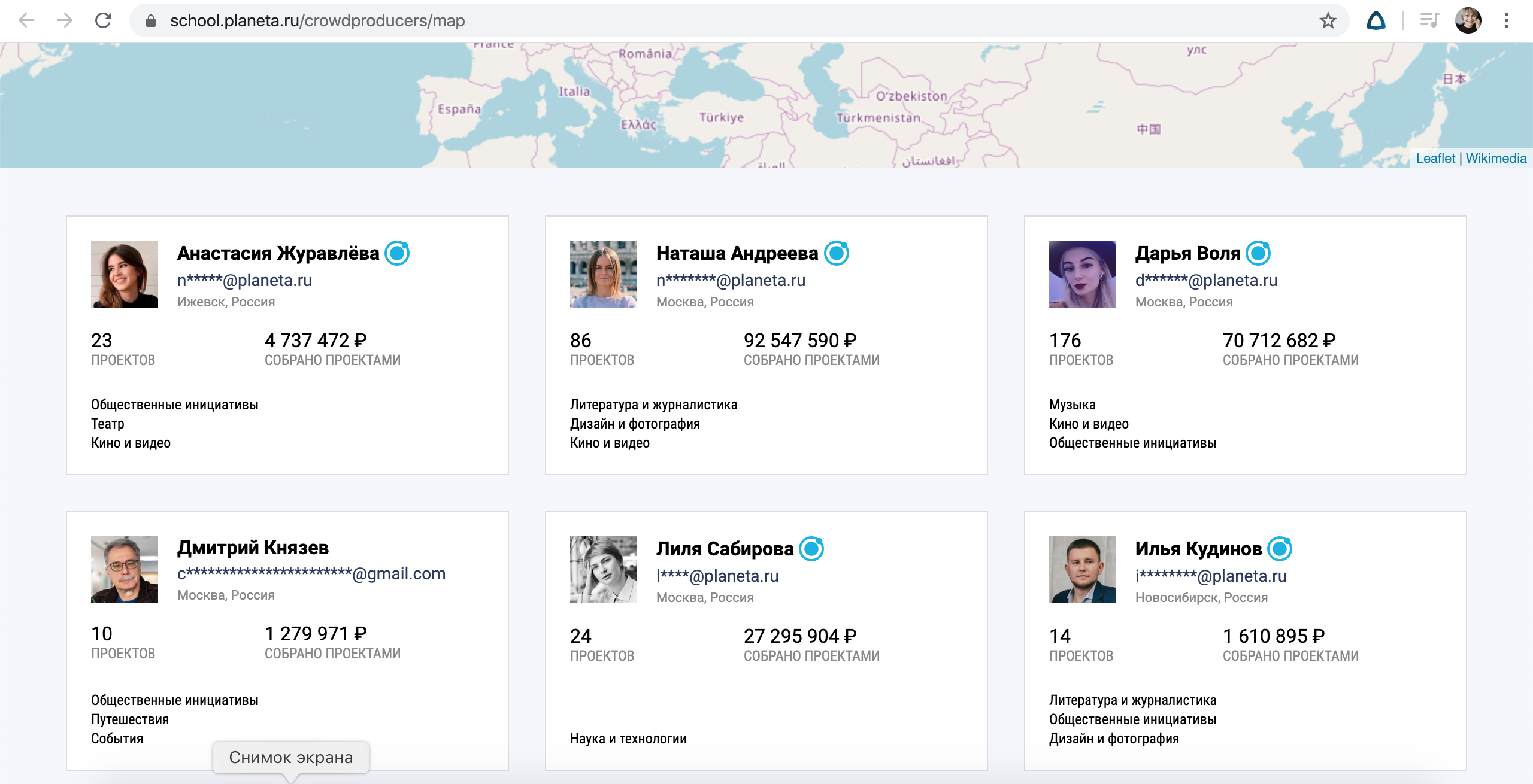Image resolution: width=1533 pixels, height=784 pixels.
Task: Open the Wikimedia attribution link
Action: [1496, 158]
